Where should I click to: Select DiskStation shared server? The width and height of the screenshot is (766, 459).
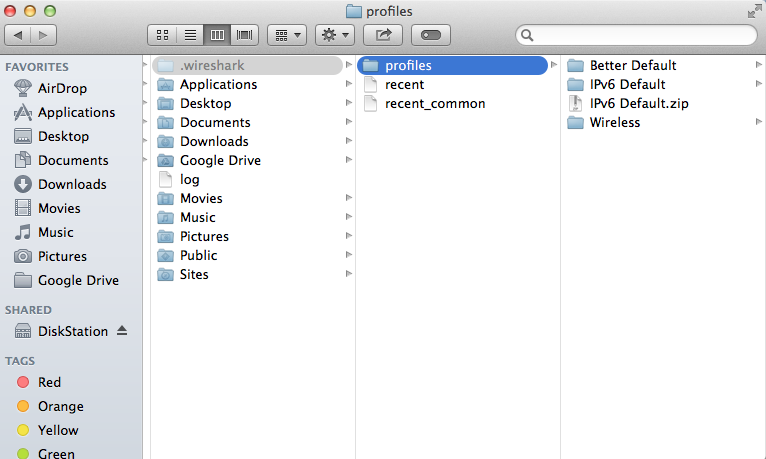point(62,331)
